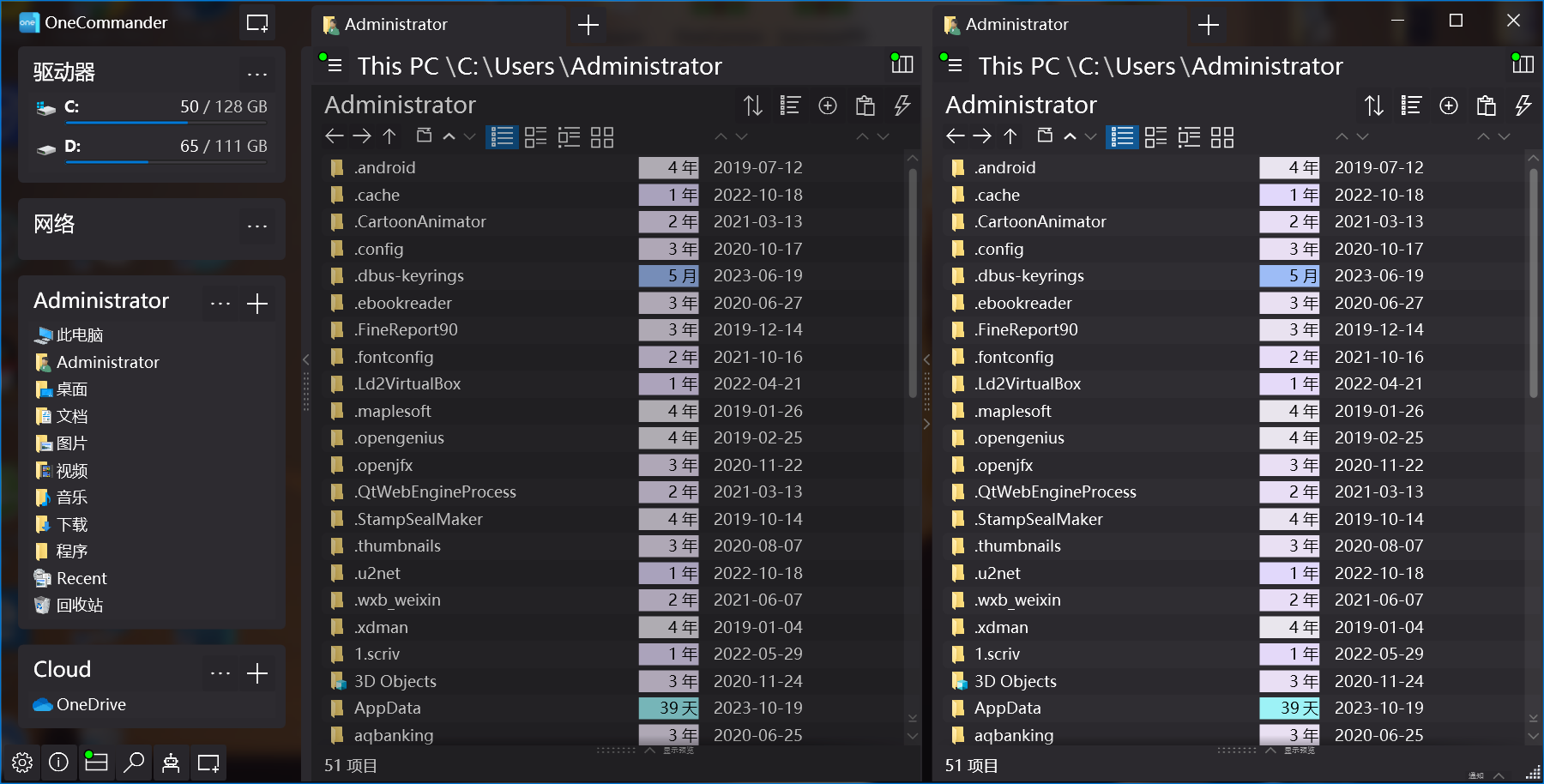Go forward in left pane navigation

click(x=362, y=136)
